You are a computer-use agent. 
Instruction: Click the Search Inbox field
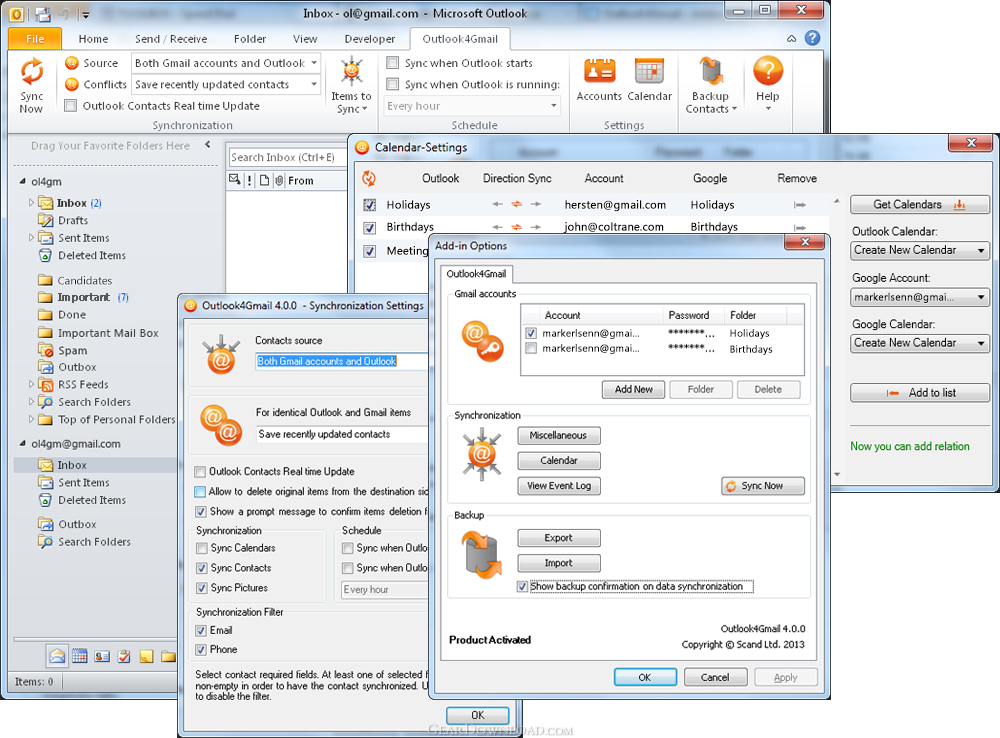[286, 157]
